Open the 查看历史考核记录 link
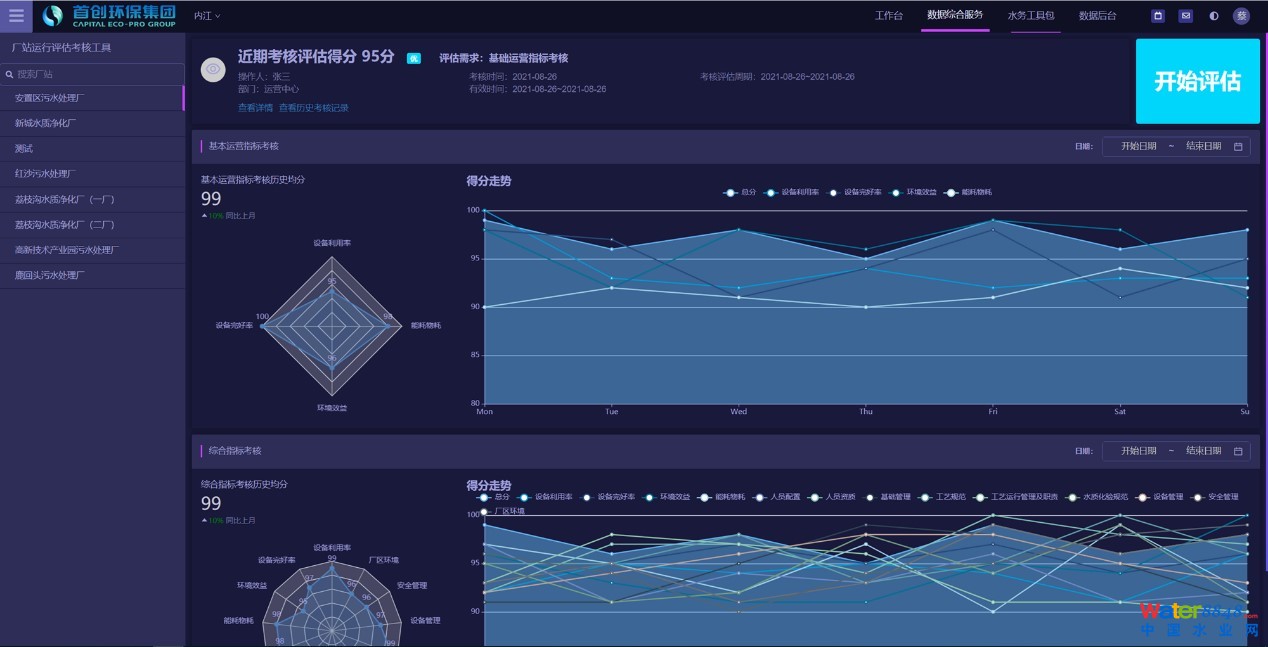This screenshot has width=1268, height=647. click(x=314, y=108)
